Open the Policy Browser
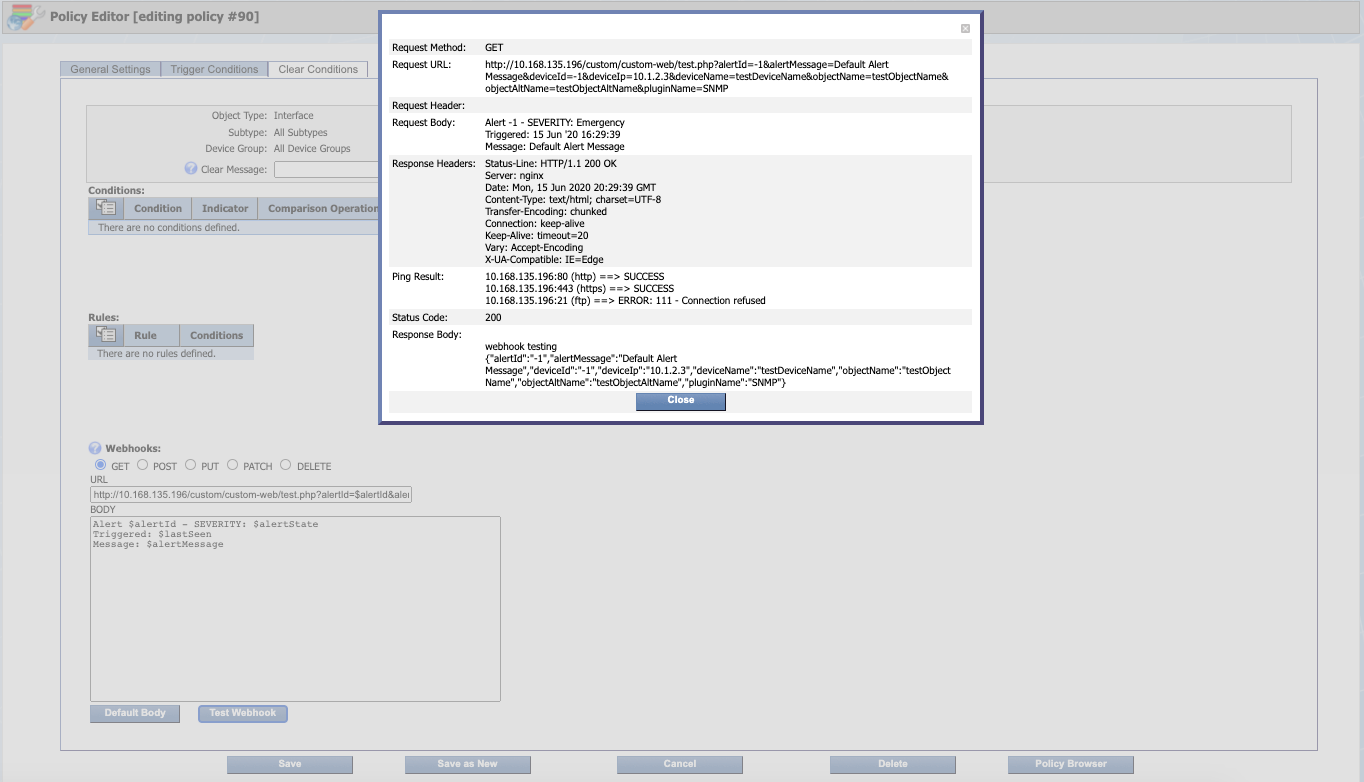The height and width of the screenshot is (782, 1364). tap(1071, 764)
